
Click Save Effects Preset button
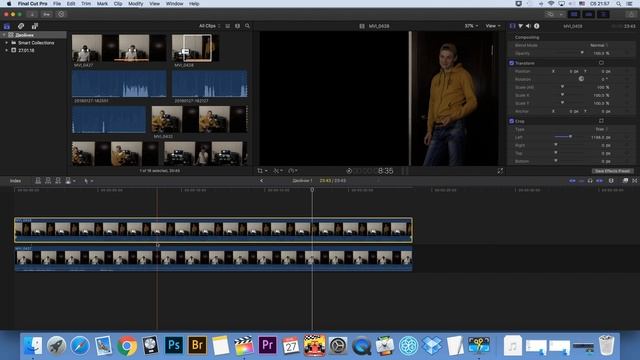[x=612, y=171]
